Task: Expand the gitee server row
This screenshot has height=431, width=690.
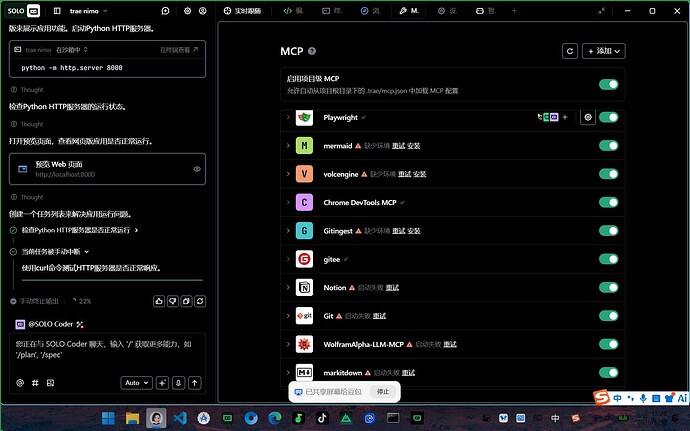Action: (x=288, y=259)
